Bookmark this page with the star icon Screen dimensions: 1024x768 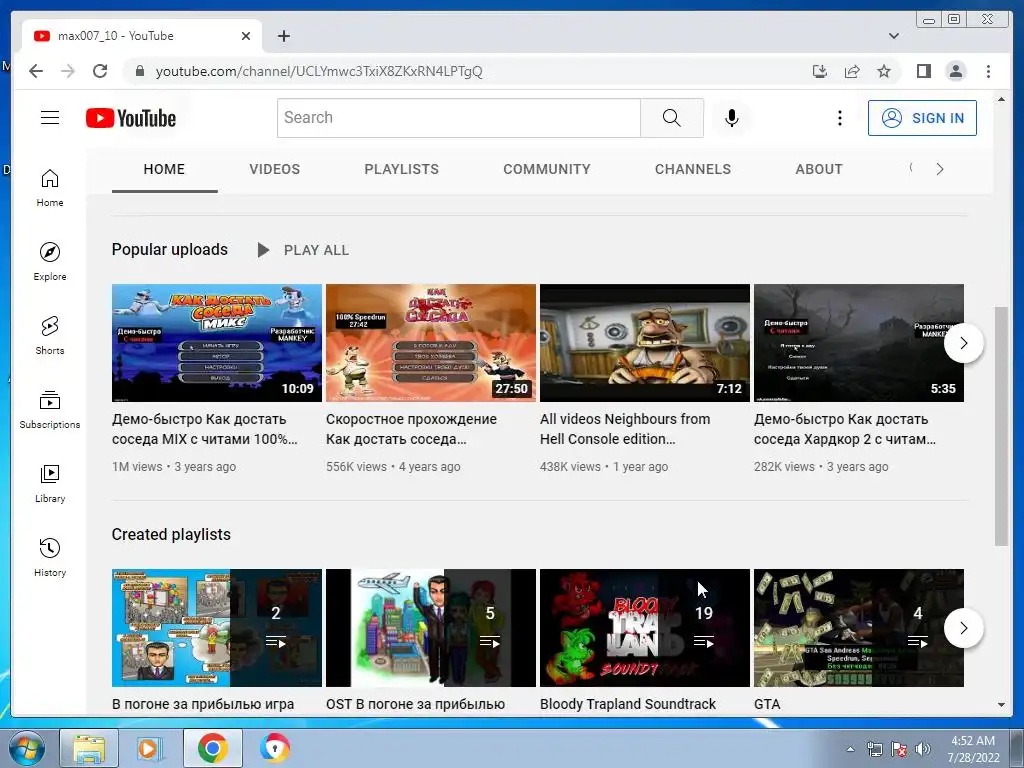click(x=884, y=71)
